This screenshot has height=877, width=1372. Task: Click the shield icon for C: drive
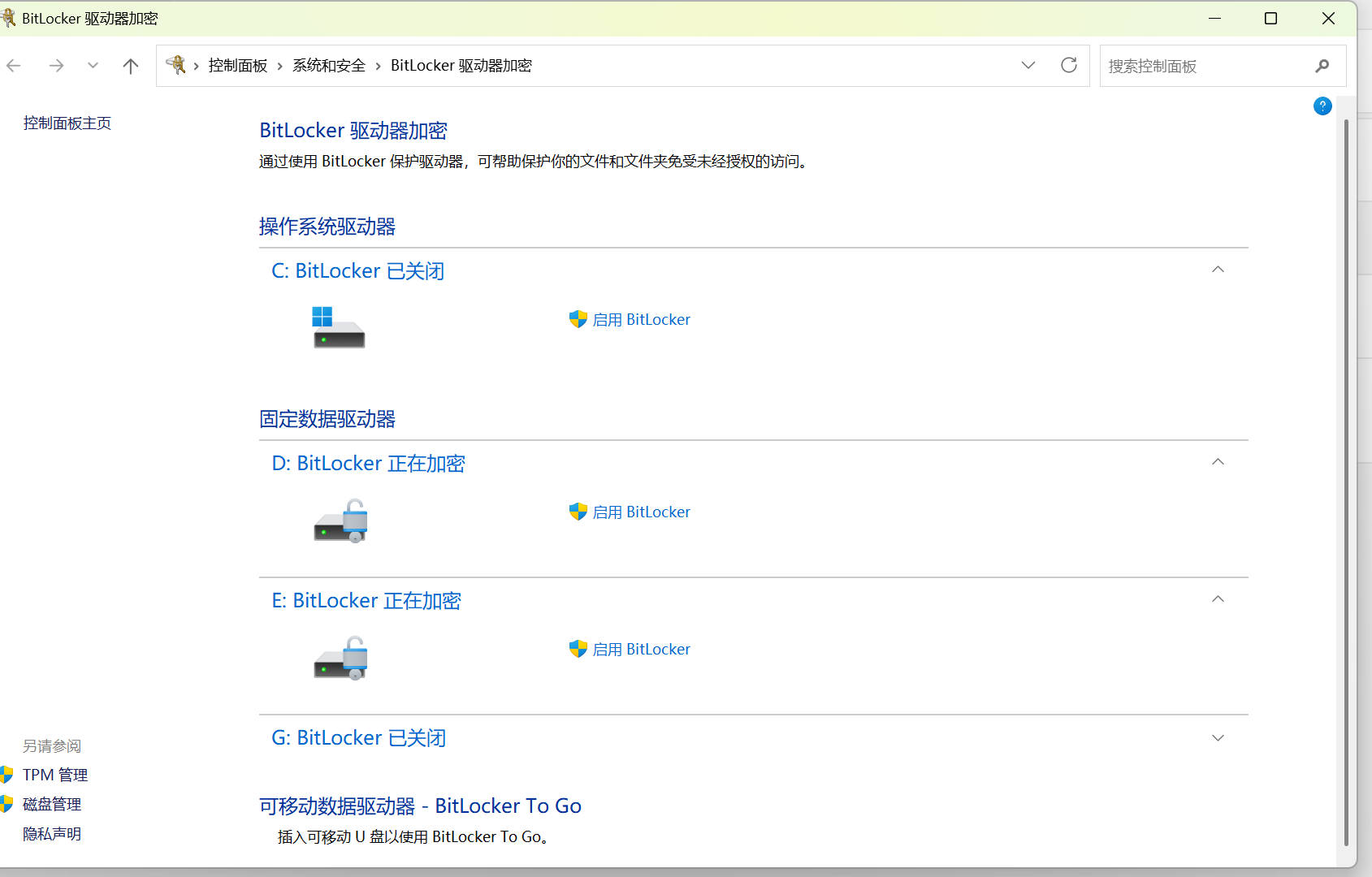tap(578, 319)
